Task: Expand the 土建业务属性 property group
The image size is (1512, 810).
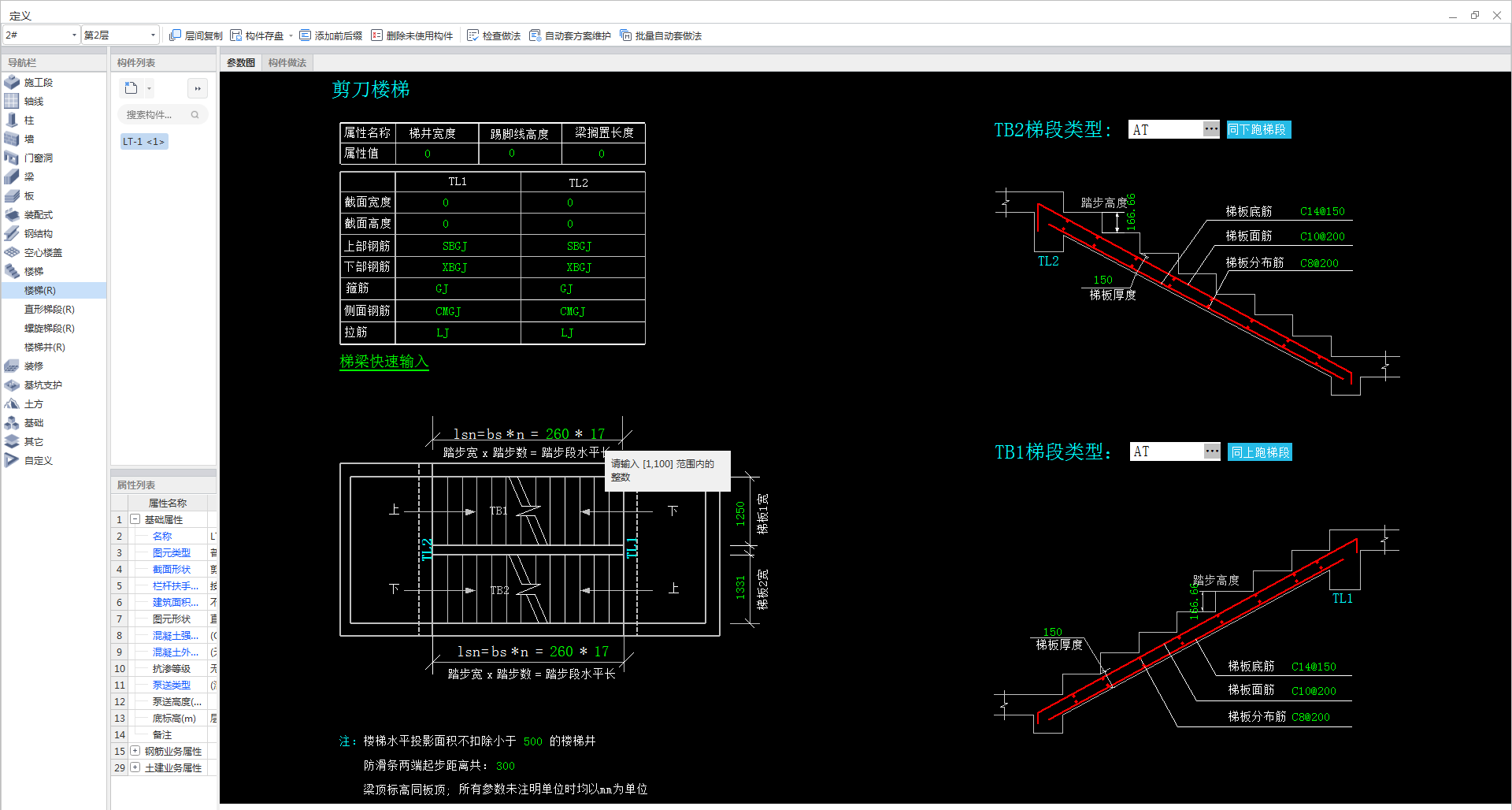Action: click(x=135, y=767)
